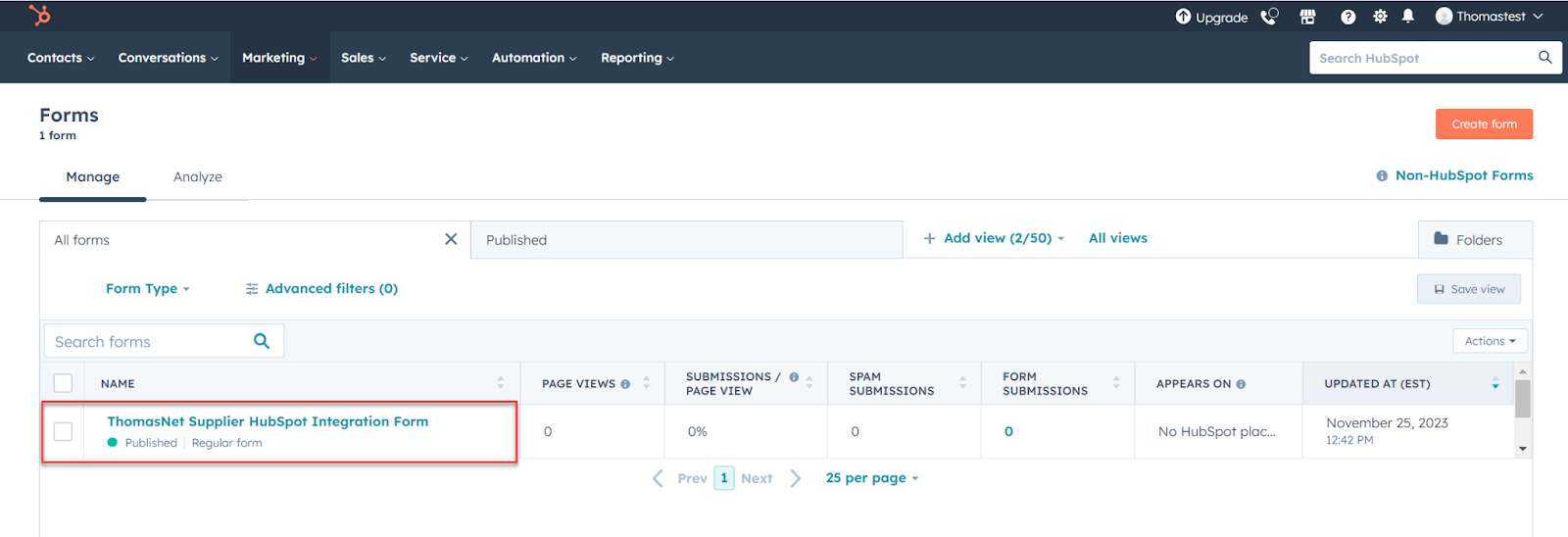Open the Thomastest account dropdown

click(x=1490, y=17)
